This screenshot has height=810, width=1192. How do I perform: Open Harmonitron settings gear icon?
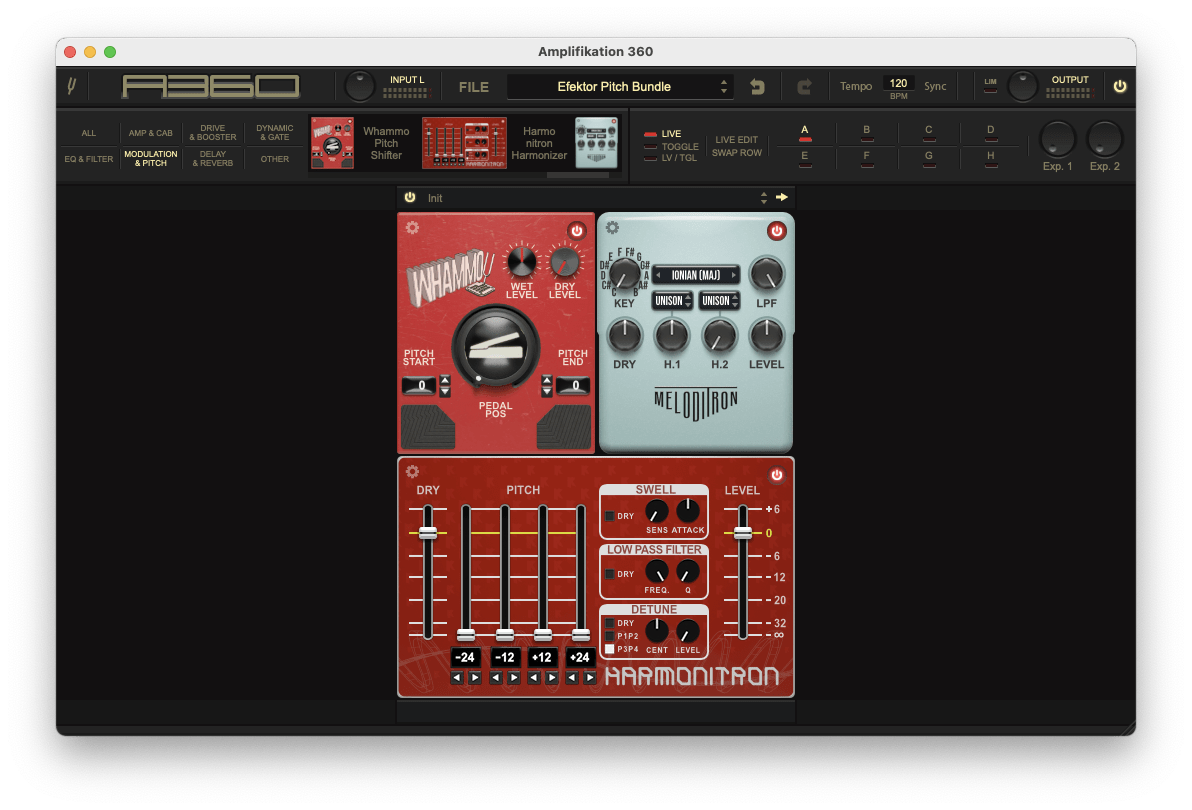click(412, 472)
